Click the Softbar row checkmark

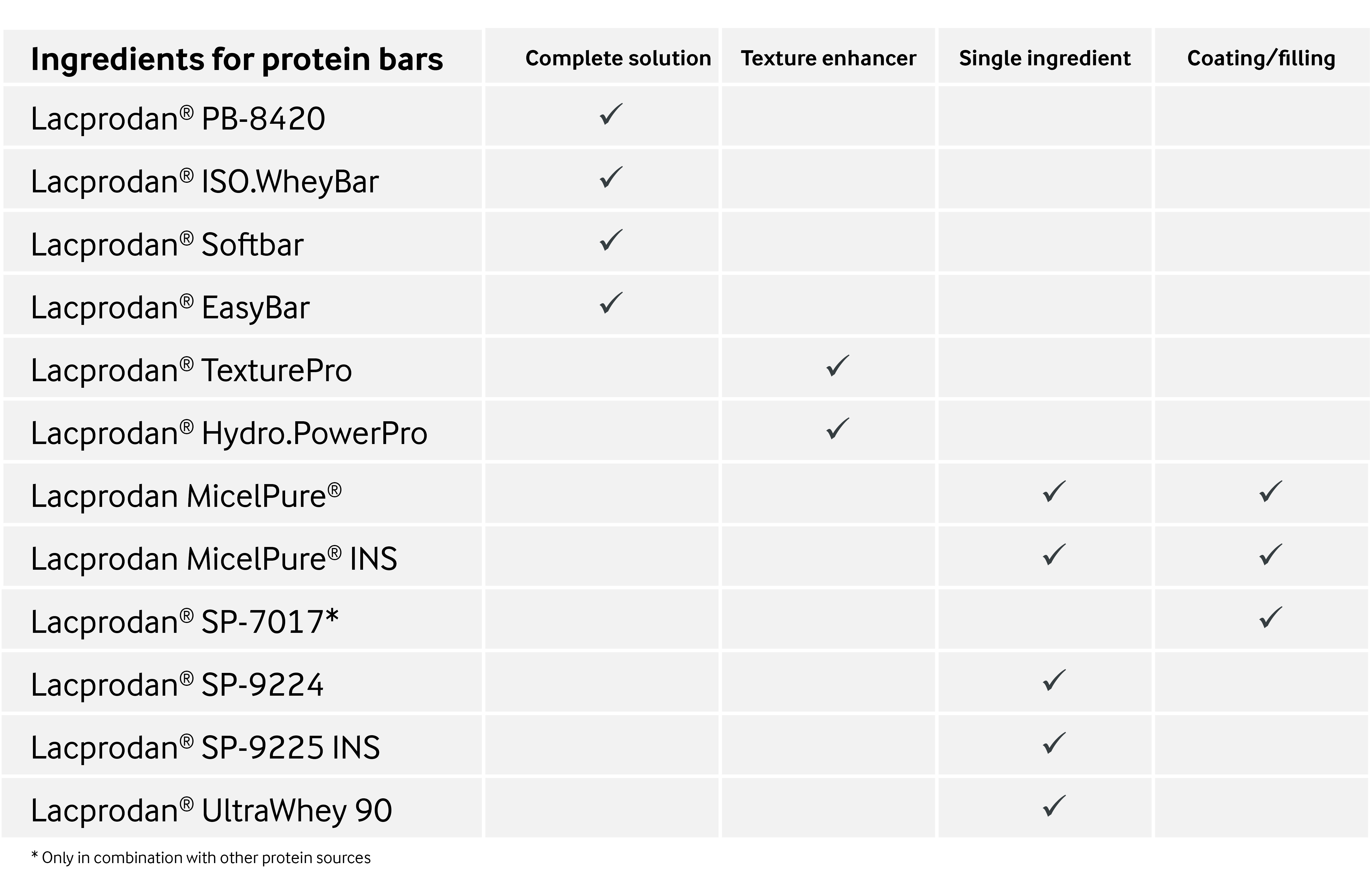[611, 240]
